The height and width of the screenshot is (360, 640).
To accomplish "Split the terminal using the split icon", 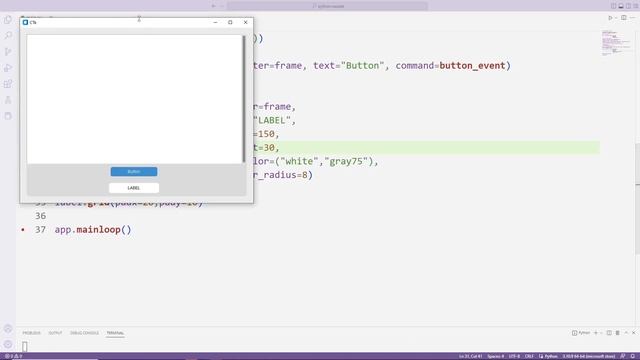I will (x=609, y=333).
